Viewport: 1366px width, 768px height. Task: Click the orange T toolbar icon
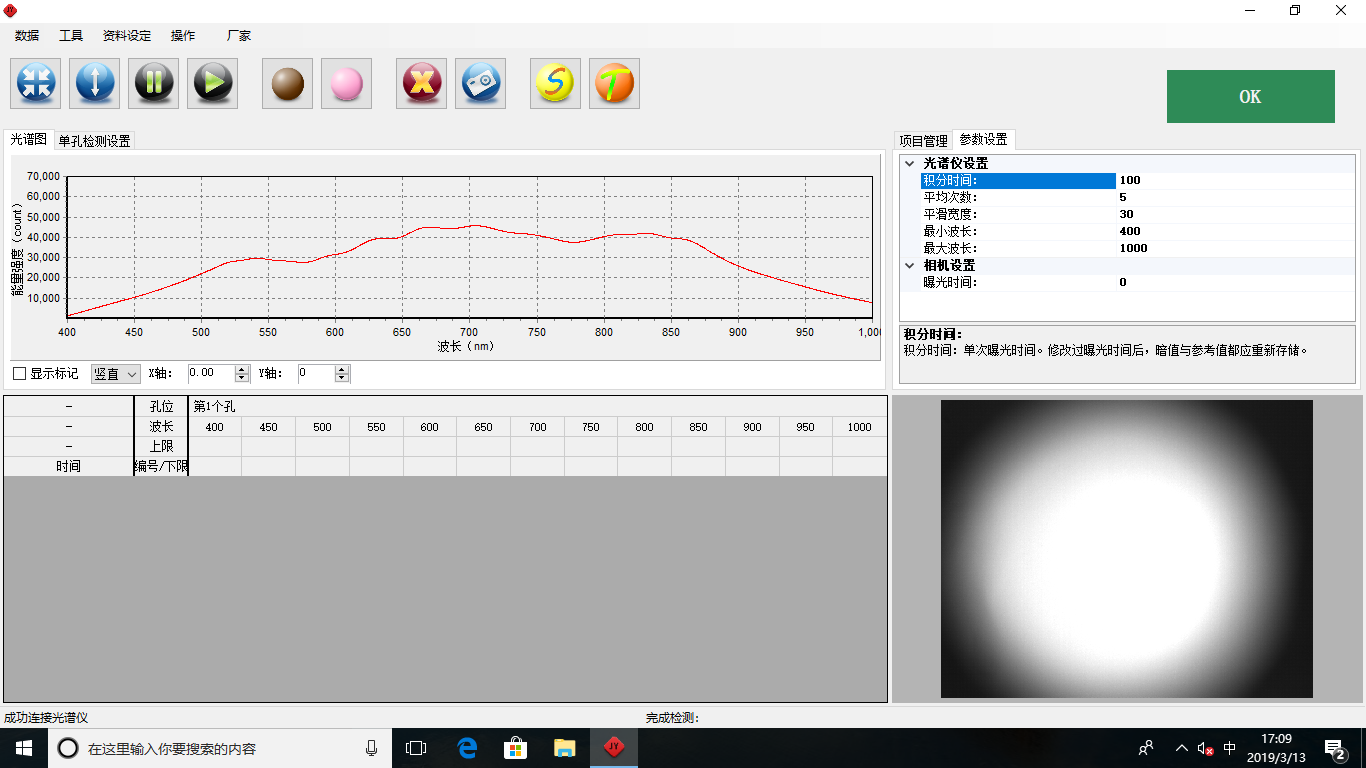614,83
